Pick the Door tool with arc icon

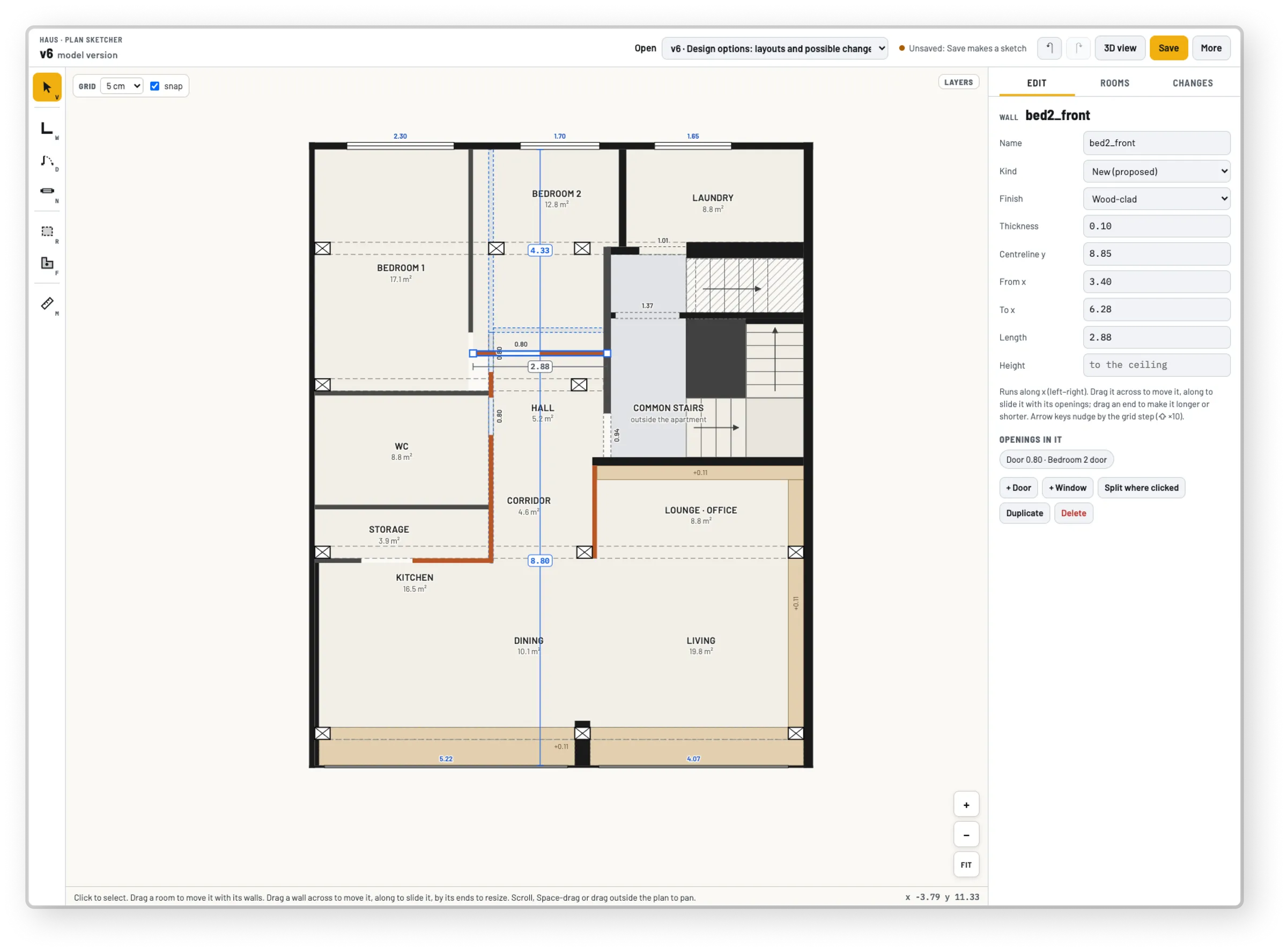[47, 161]
